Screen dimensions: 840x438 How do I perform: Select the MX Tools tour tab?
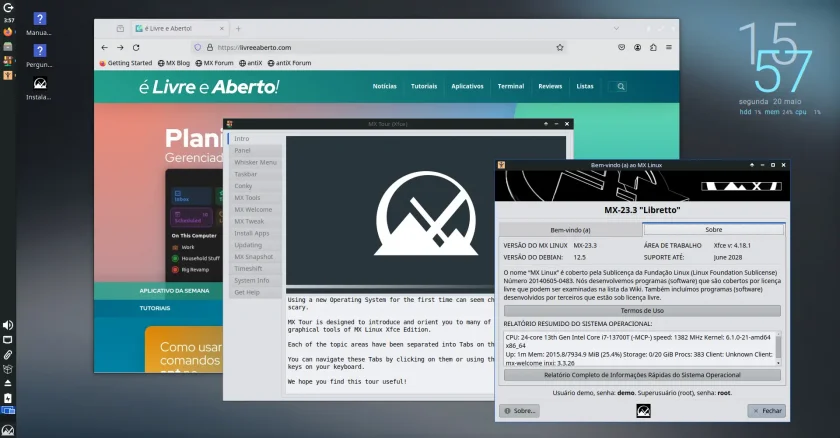pos(255,198)
